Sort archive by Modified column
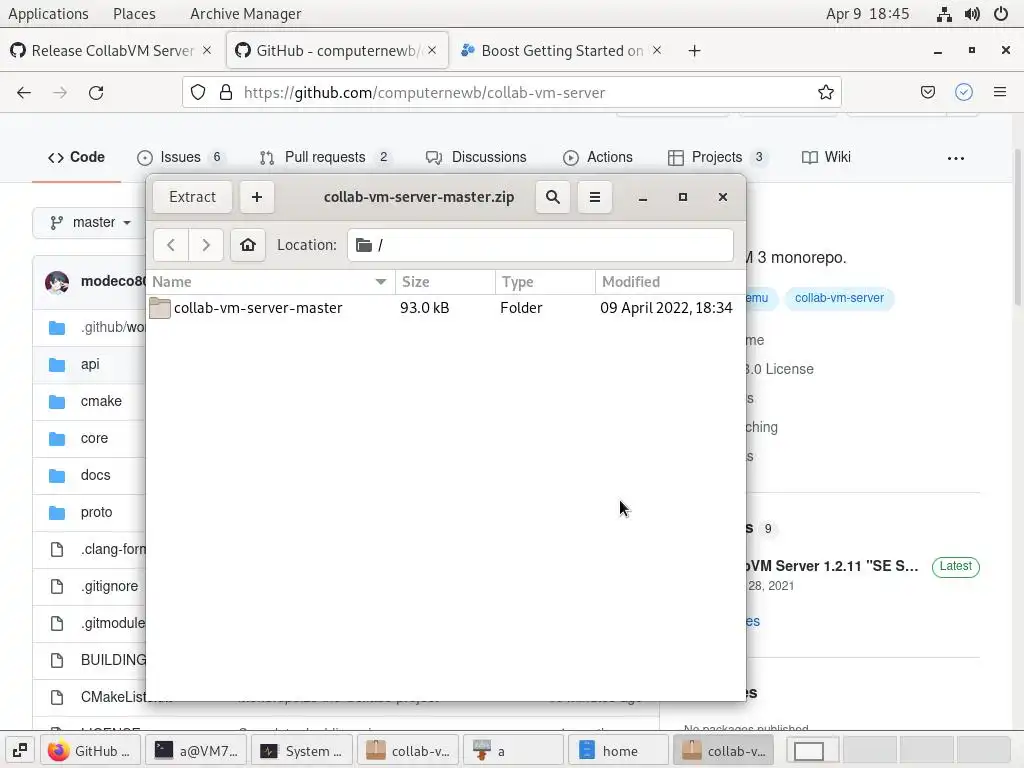 (x=670, y=282)
